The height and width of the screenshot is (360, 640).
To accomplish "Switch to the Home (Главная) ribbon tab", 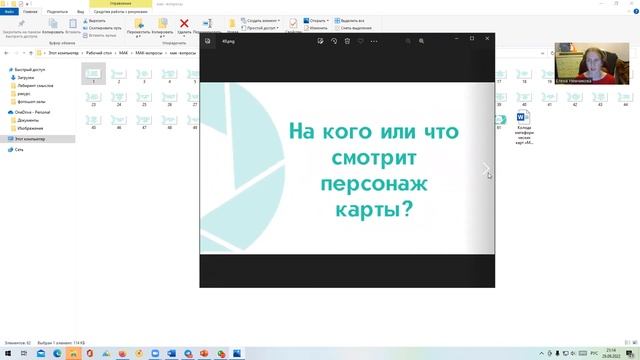I will pyautogui.click(x=30, y=12).
